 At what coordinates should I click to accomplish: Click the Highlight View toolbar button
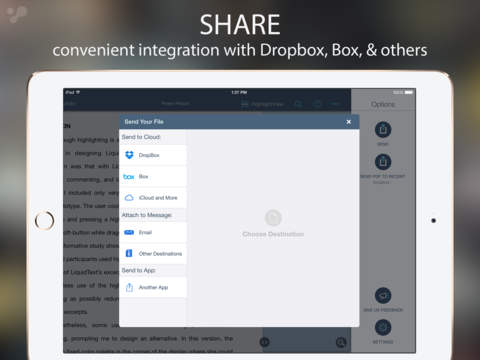[x=262, y=104]
